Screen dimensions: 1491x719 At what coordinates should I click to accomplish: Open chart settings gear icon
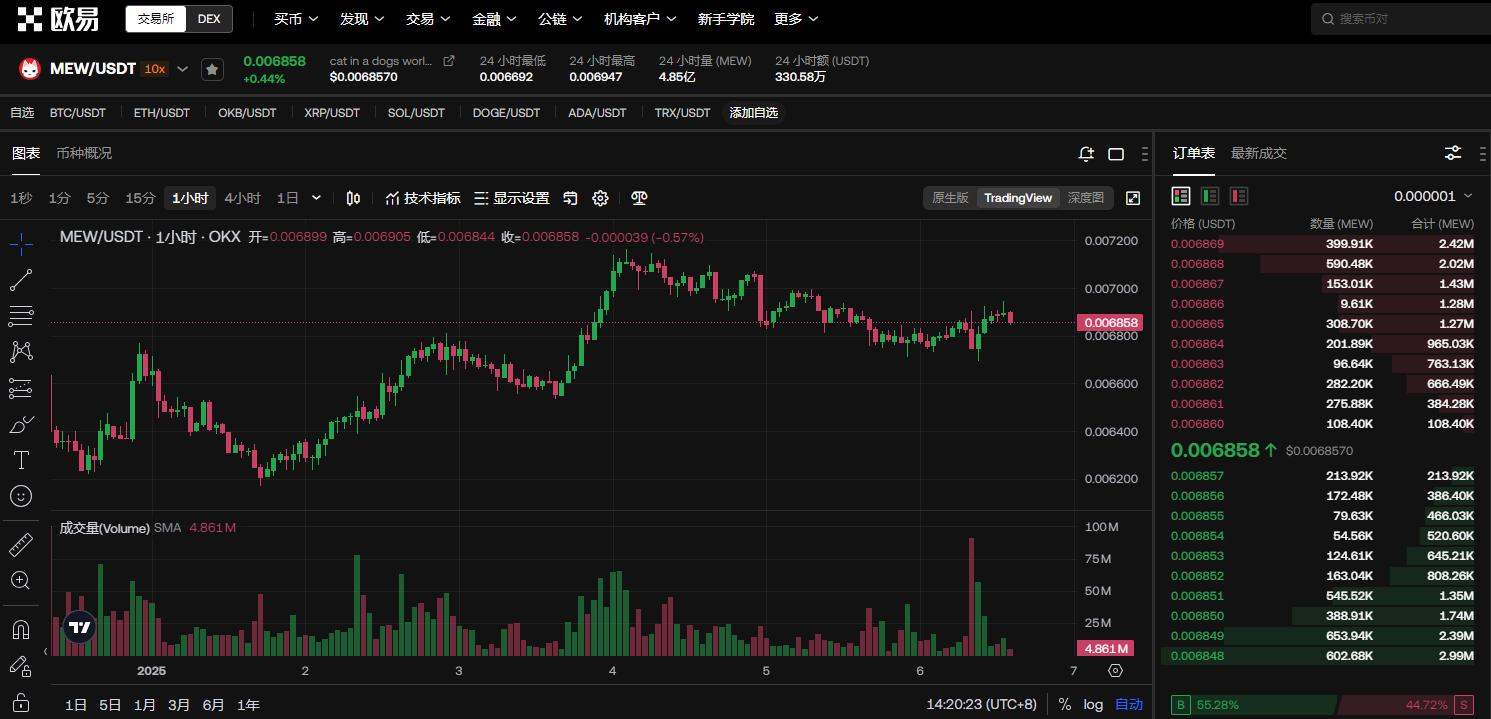(x=600, y=198)
